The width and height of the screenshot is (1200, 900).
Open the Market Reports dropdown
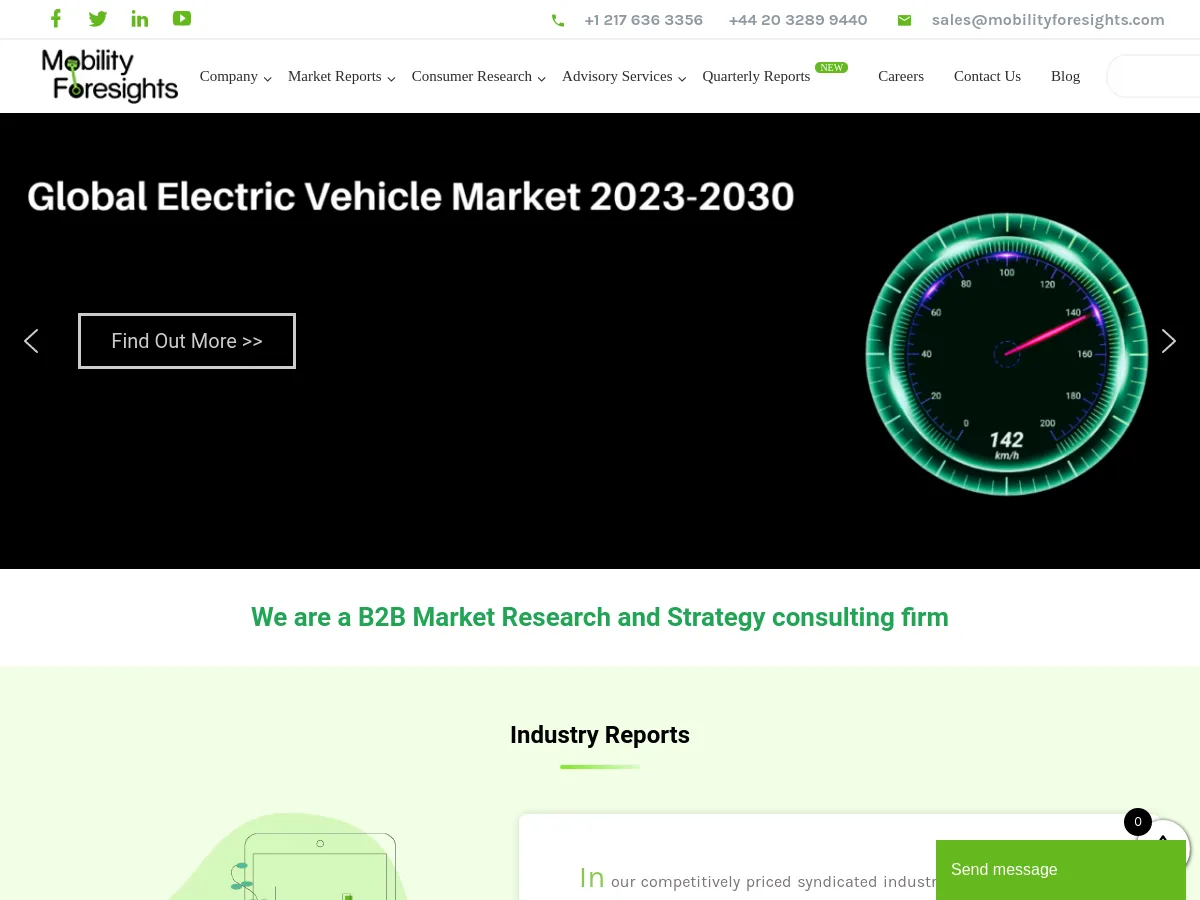[x=334, y=76]
